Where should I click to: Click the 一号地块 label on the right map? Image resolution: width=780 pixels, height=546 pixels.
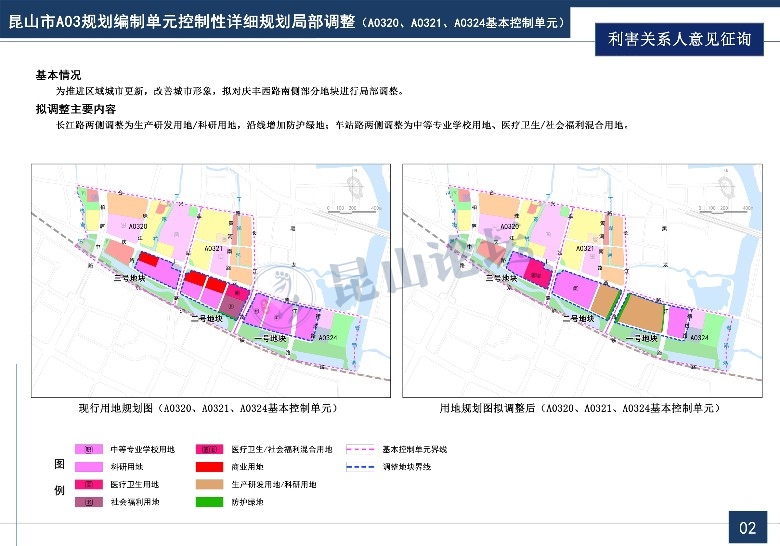[x=640, y=340]
